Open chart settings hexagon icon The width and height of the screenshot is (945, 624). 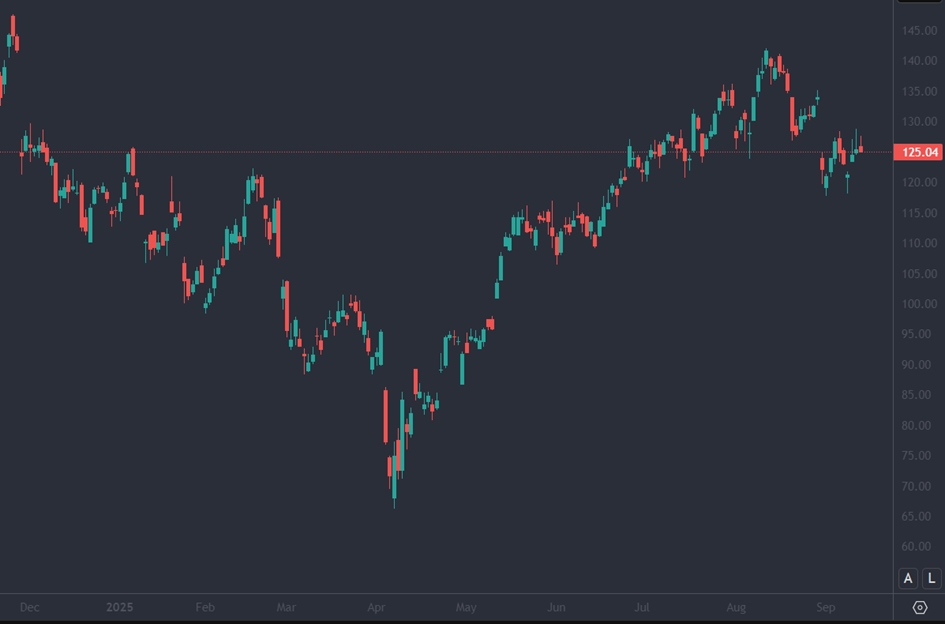coord(920,607)
